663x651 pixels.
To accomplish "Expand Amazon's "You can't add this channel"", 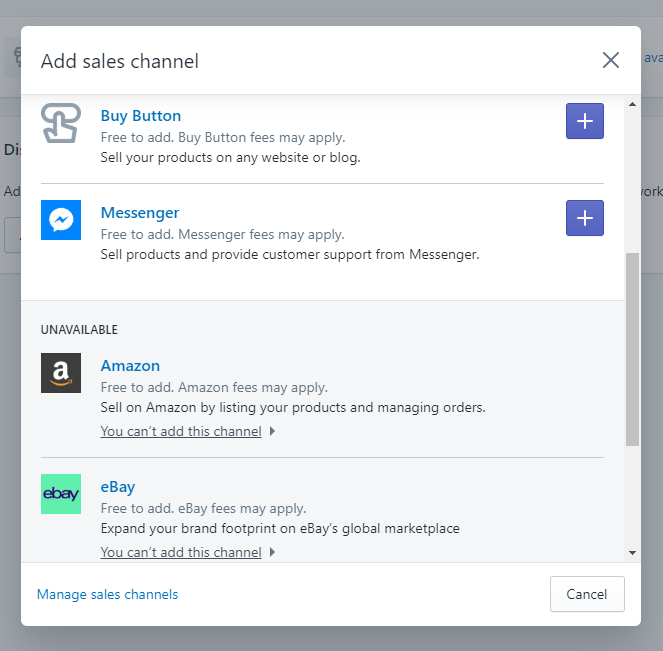I will pos(181,432).
